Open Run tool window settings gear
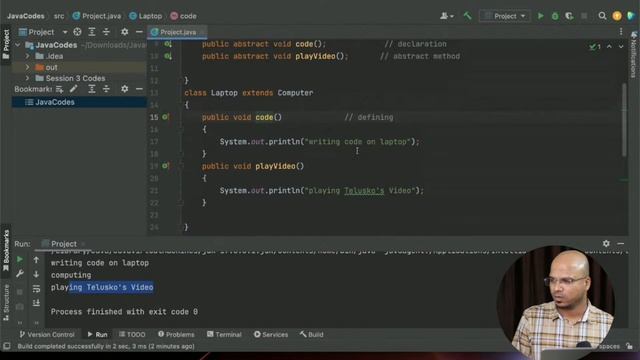 pyautogui.click(x=606, y=243)
